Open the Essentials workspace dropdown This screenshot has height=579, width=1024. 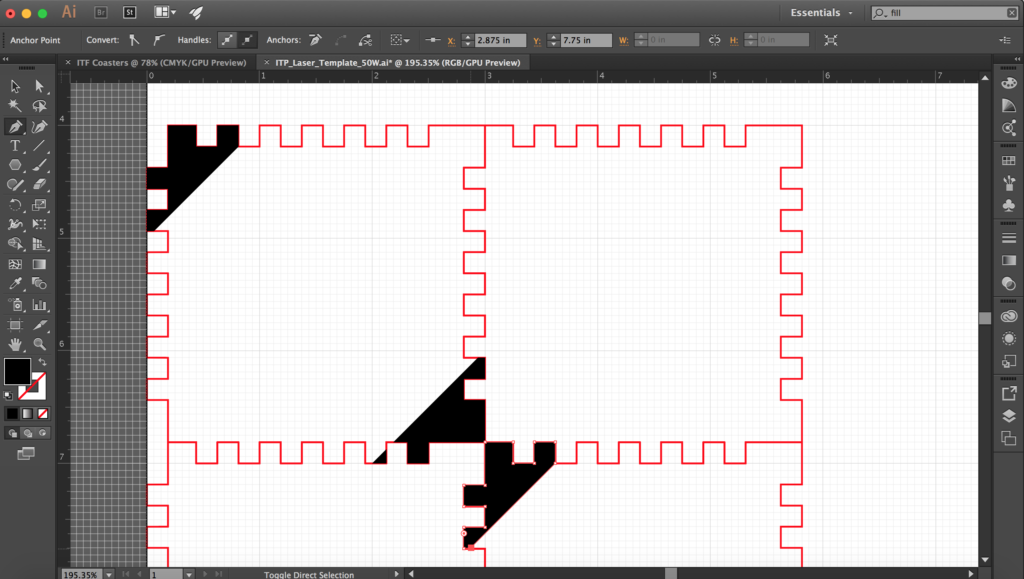click(x=821, y=12)
